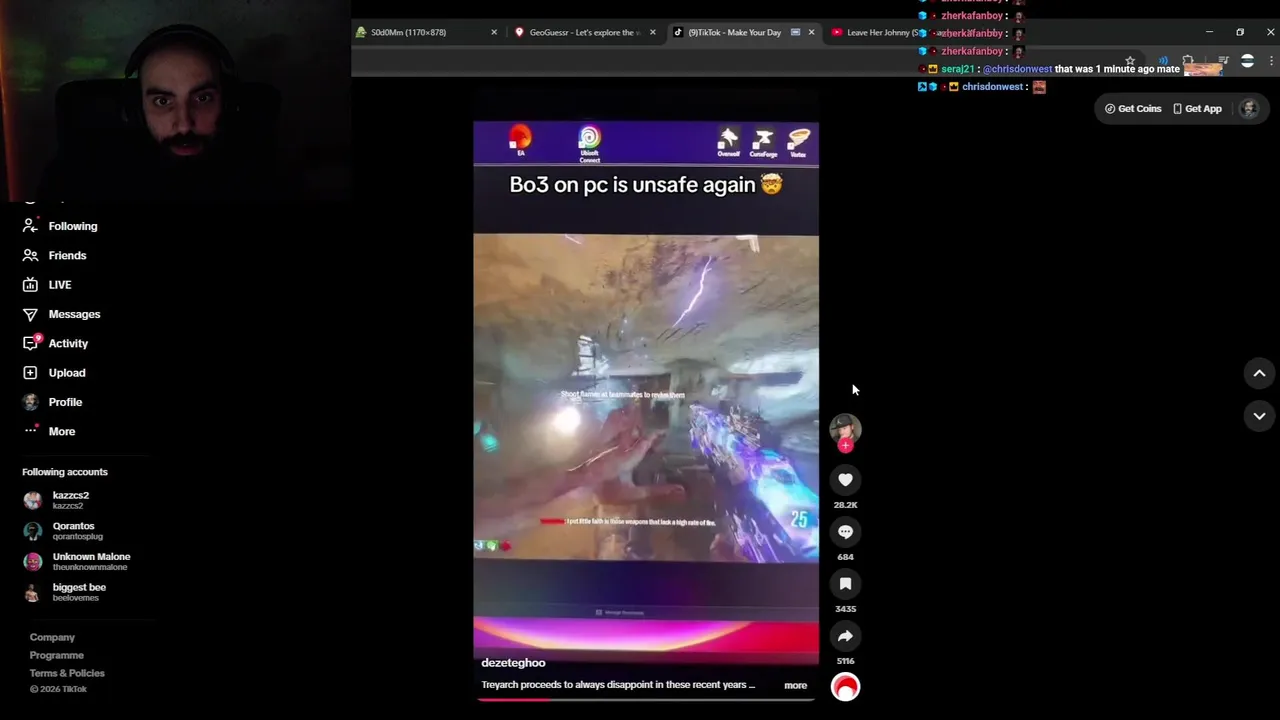Image resolution: width=1280 pixels, height=720 pixels.
Task: Bookmark this page with the star icon
Action: 1130,61
